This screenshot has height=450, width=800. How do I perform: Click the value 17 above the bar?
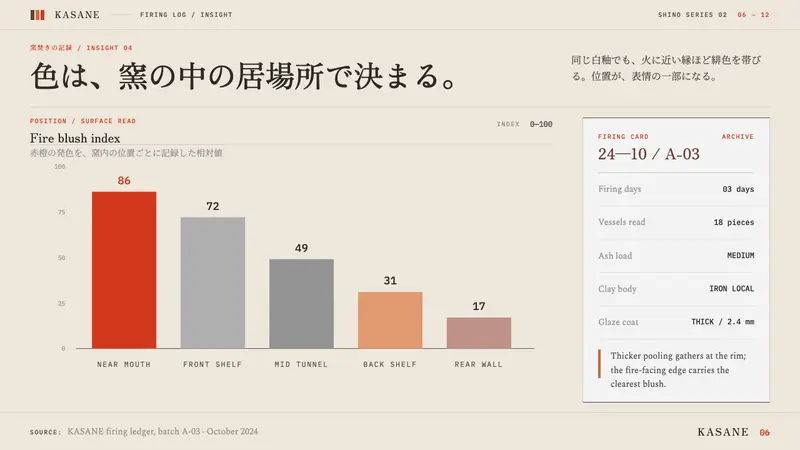pyautogui.click(x=479, y=306)
